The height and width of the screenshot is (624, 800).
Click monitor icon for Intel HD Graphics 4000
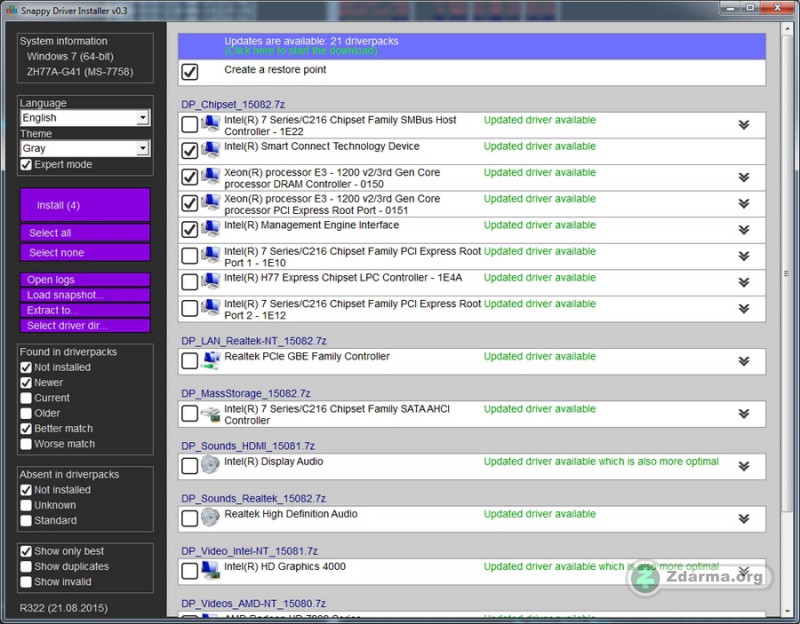pyautogui.click(x=210, y=570)
